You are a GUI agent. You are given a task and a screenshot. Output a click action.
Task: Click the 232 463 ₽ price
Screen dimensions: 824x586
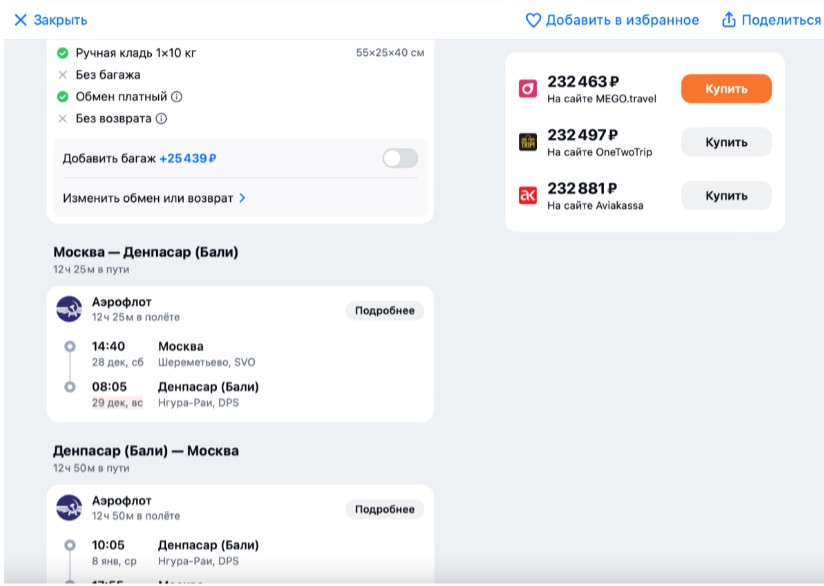point(583,82)
